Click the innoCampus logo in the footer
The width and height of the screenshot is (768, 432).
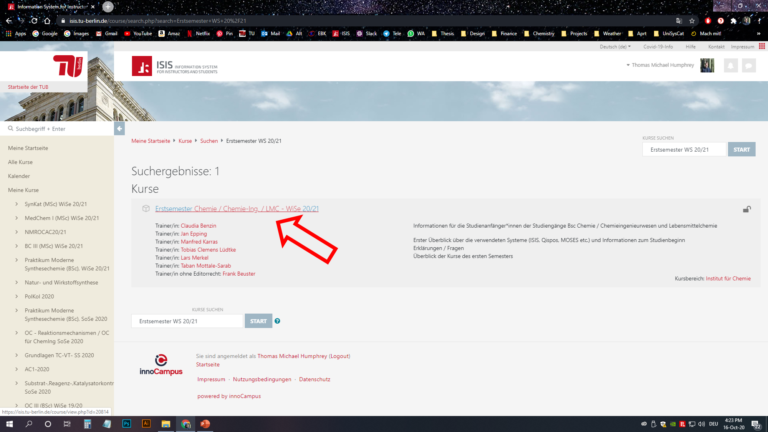coord(161,365)
